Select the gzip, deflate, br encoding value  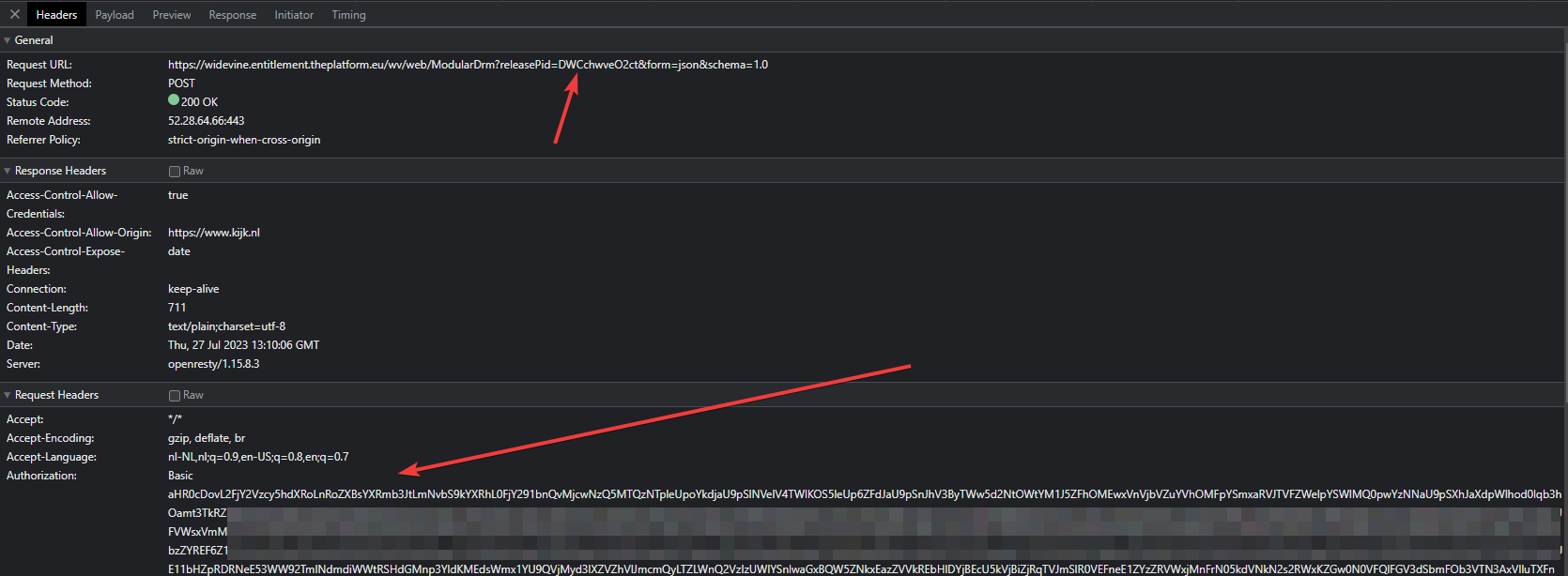click(x=207, y=438)
